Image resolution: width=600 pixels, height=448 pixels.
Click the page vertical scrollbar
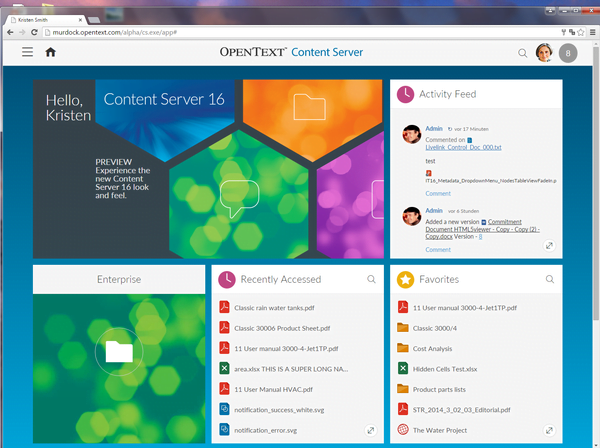point(595,184)
